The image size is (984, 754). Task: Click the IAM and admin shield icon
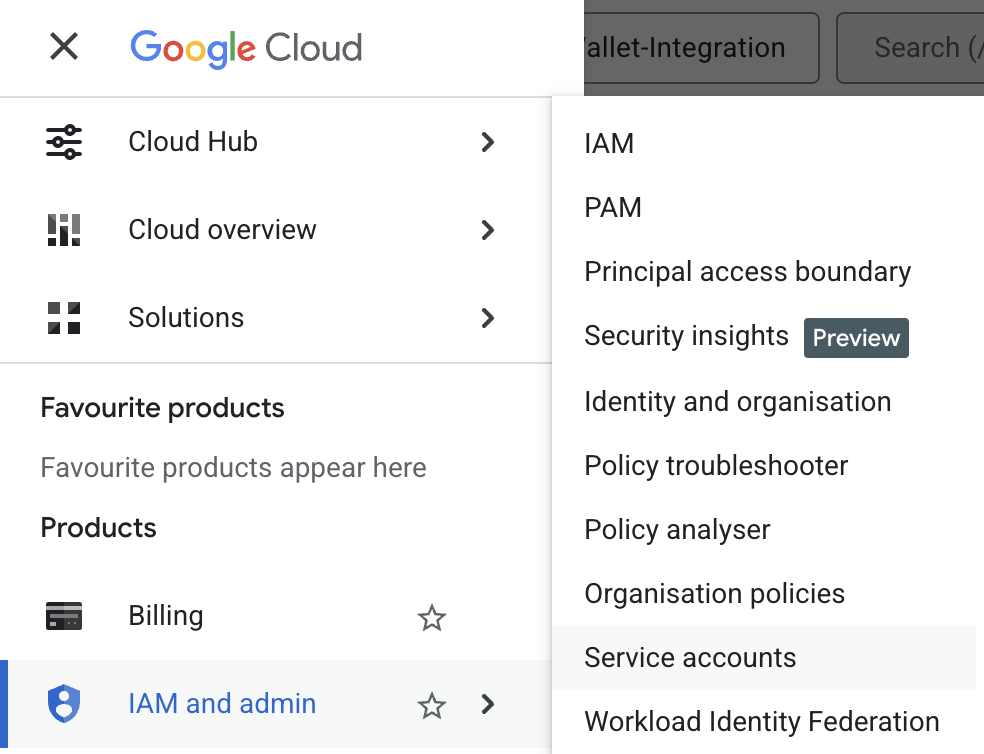tap(64, 704)
